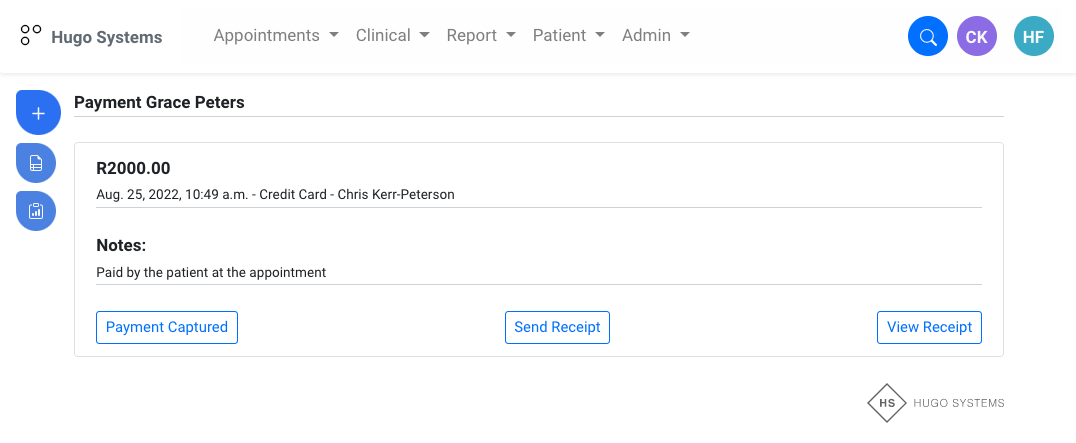Click the R2000.00 payment amount

133,169
